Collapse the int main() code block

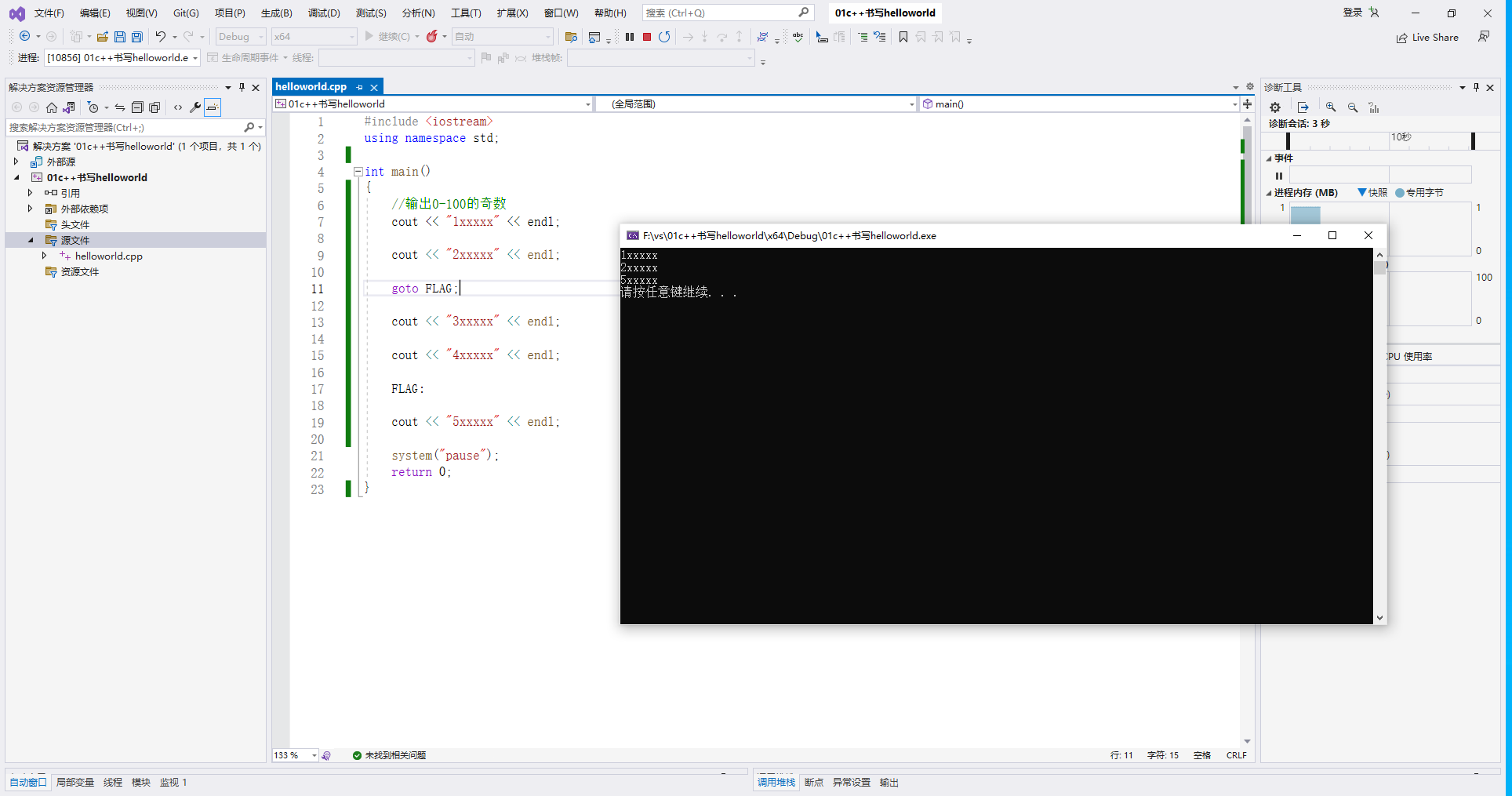tap(358, 172)
